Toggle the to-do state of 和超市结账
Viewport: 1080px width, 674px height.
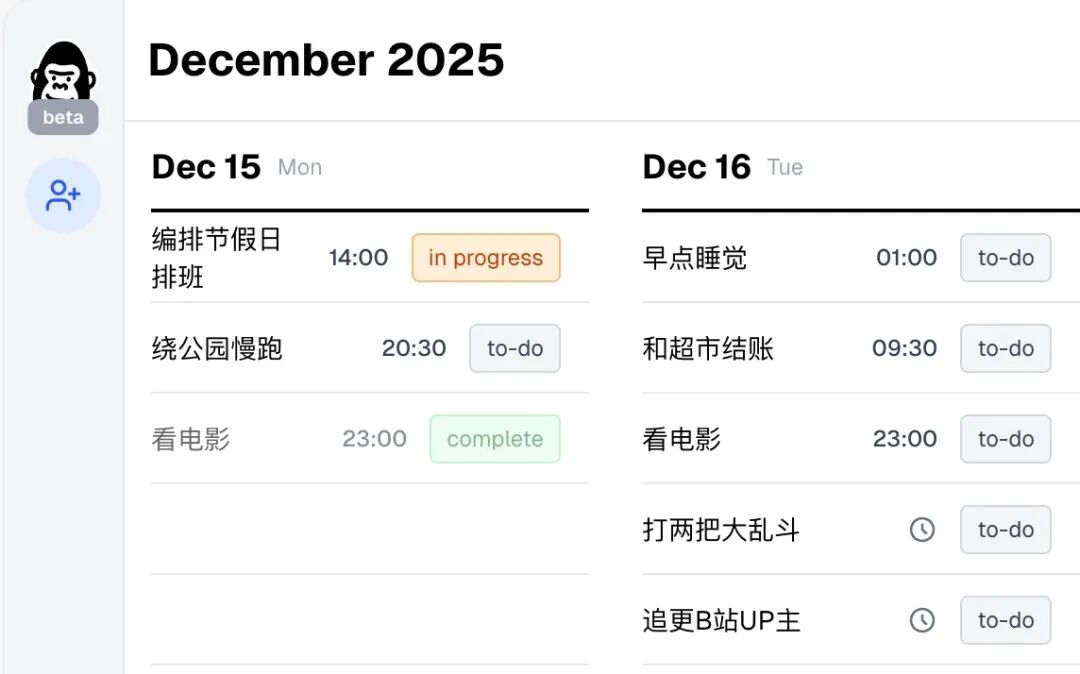coord(1005,348)
